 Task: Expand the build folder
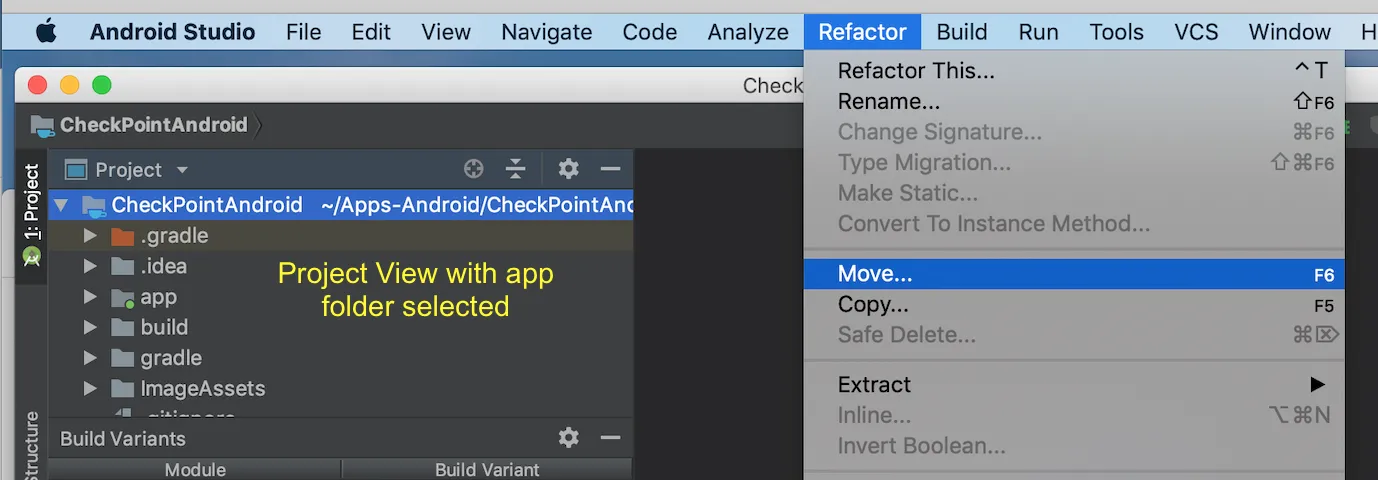(90, 328)
